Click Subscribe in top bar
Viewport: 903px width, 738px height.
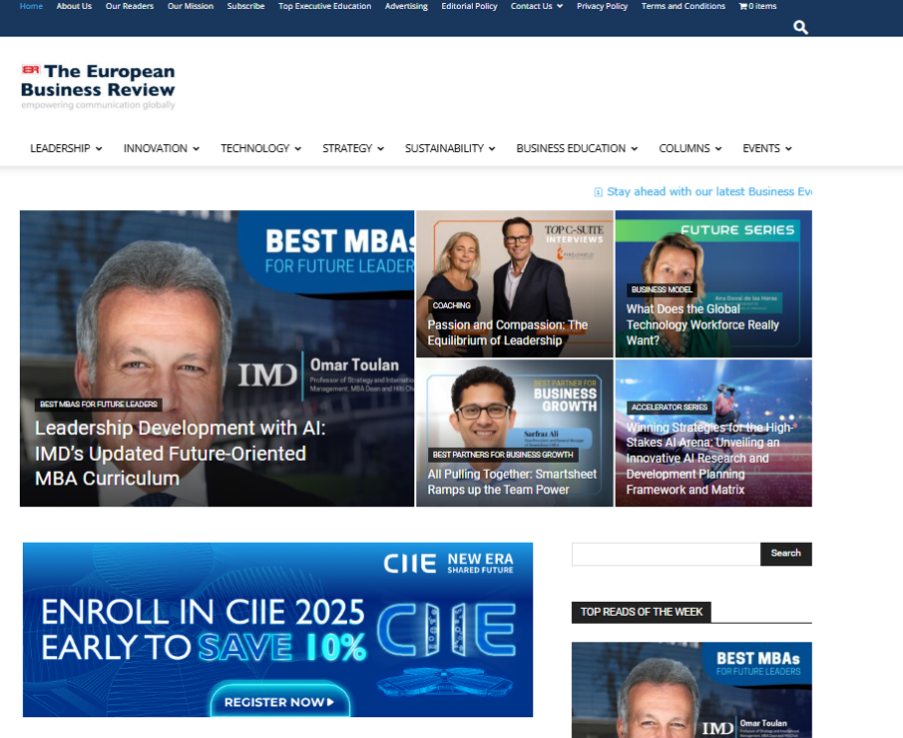[246, 6]
